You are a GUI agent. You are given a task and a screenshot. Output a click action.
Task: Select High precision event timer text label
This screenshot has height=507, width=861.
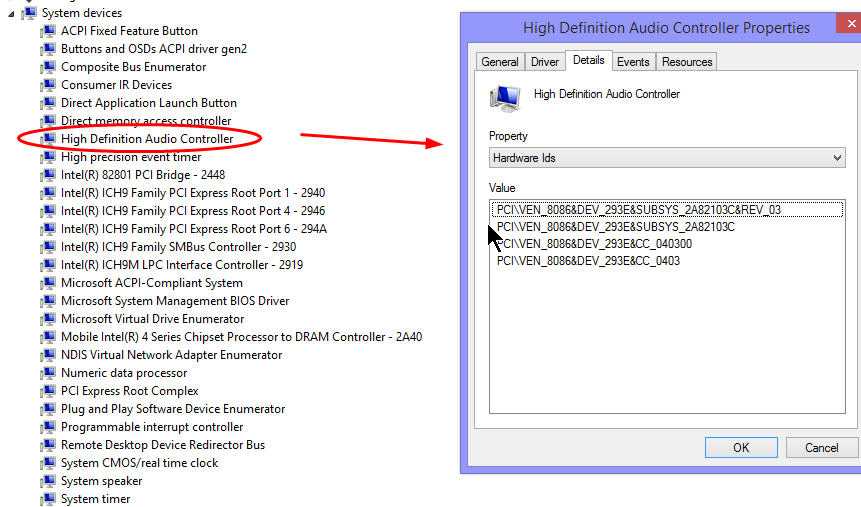(x=131, y=157)
